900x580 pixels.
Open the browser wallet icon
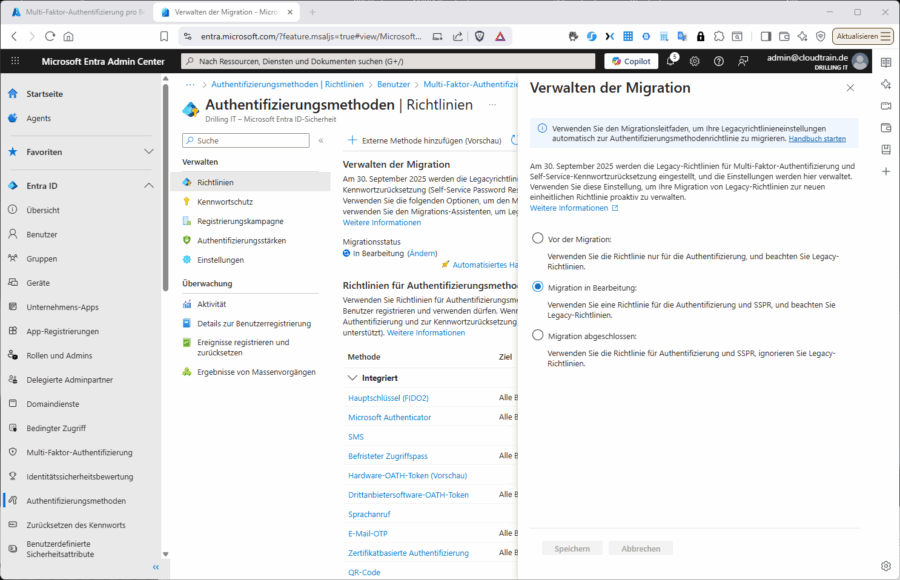point(784,36)
